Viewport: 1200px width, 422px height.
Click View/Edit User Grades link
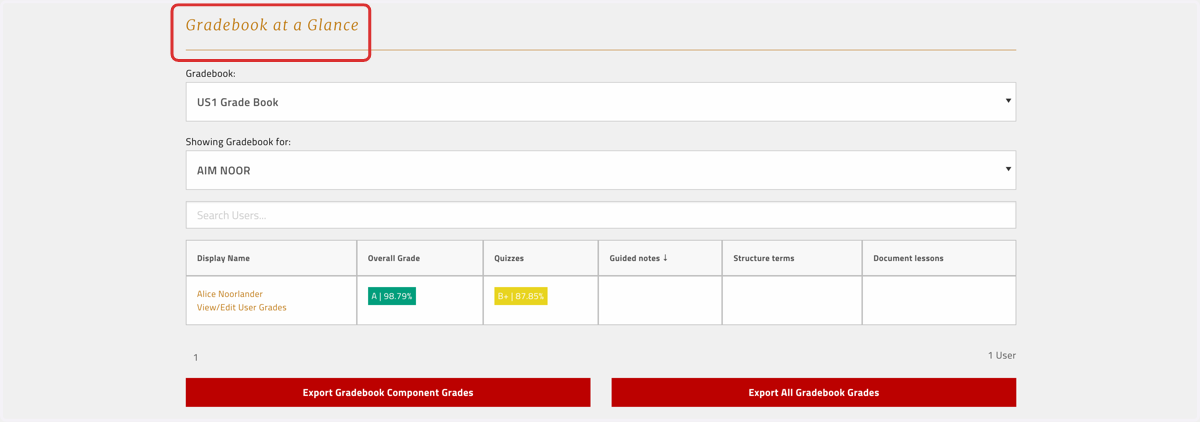(242, 308)
